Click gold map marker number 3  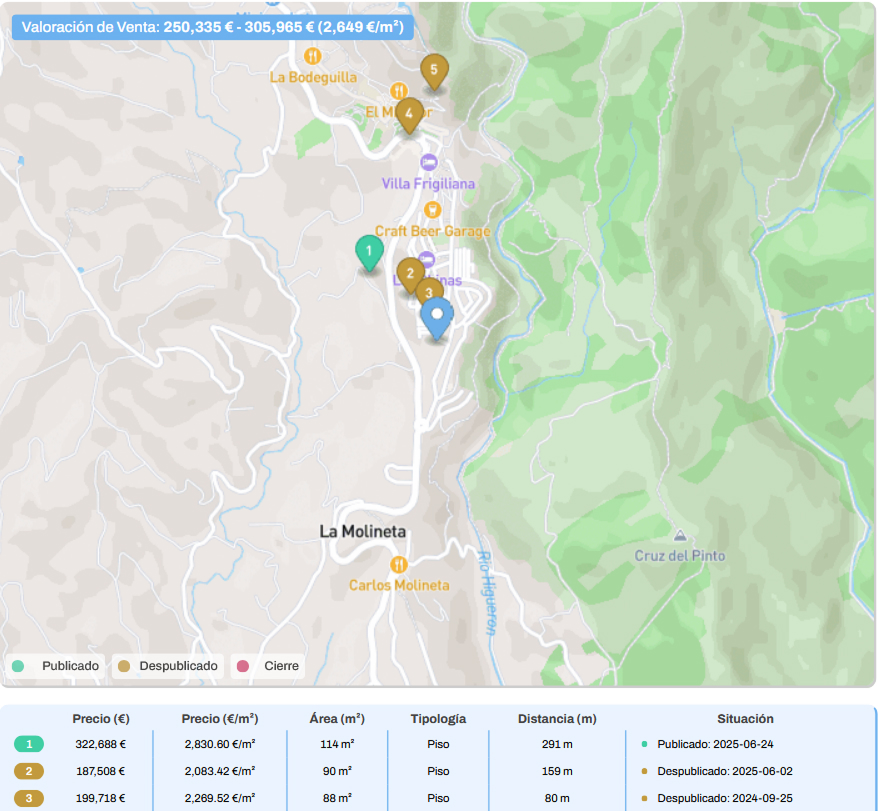pyautogui.click(x=429, y=292)
